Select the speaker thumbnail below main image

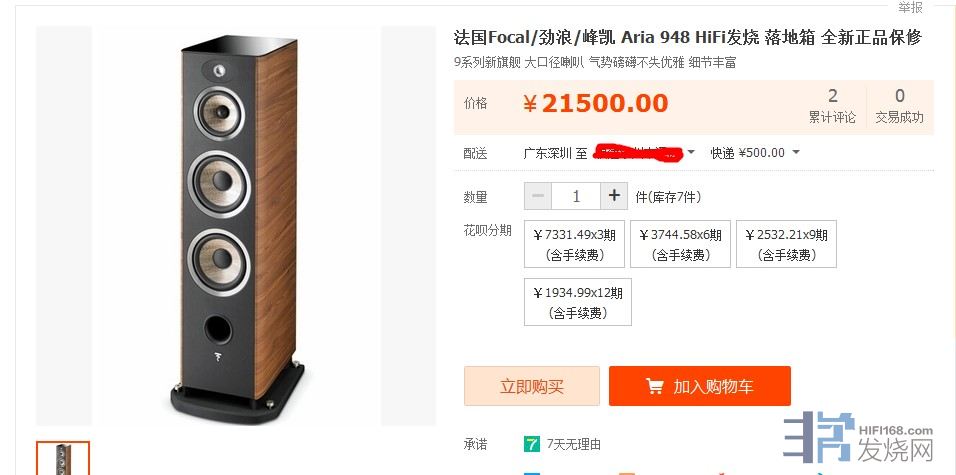coord(63,458)
